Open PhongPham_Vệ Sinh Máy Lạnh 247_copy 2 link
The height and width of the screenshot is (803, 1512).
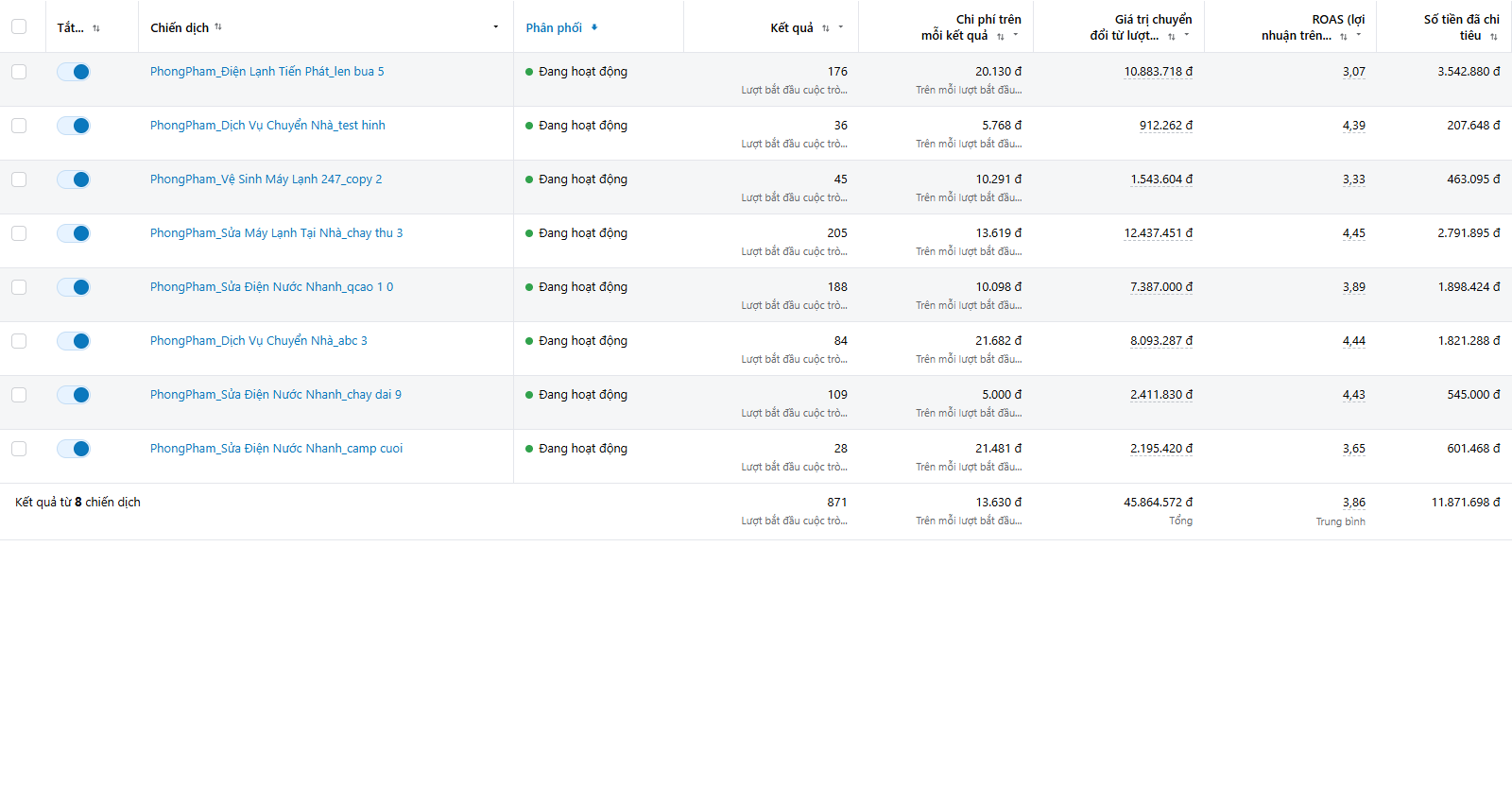click(266, 179)
